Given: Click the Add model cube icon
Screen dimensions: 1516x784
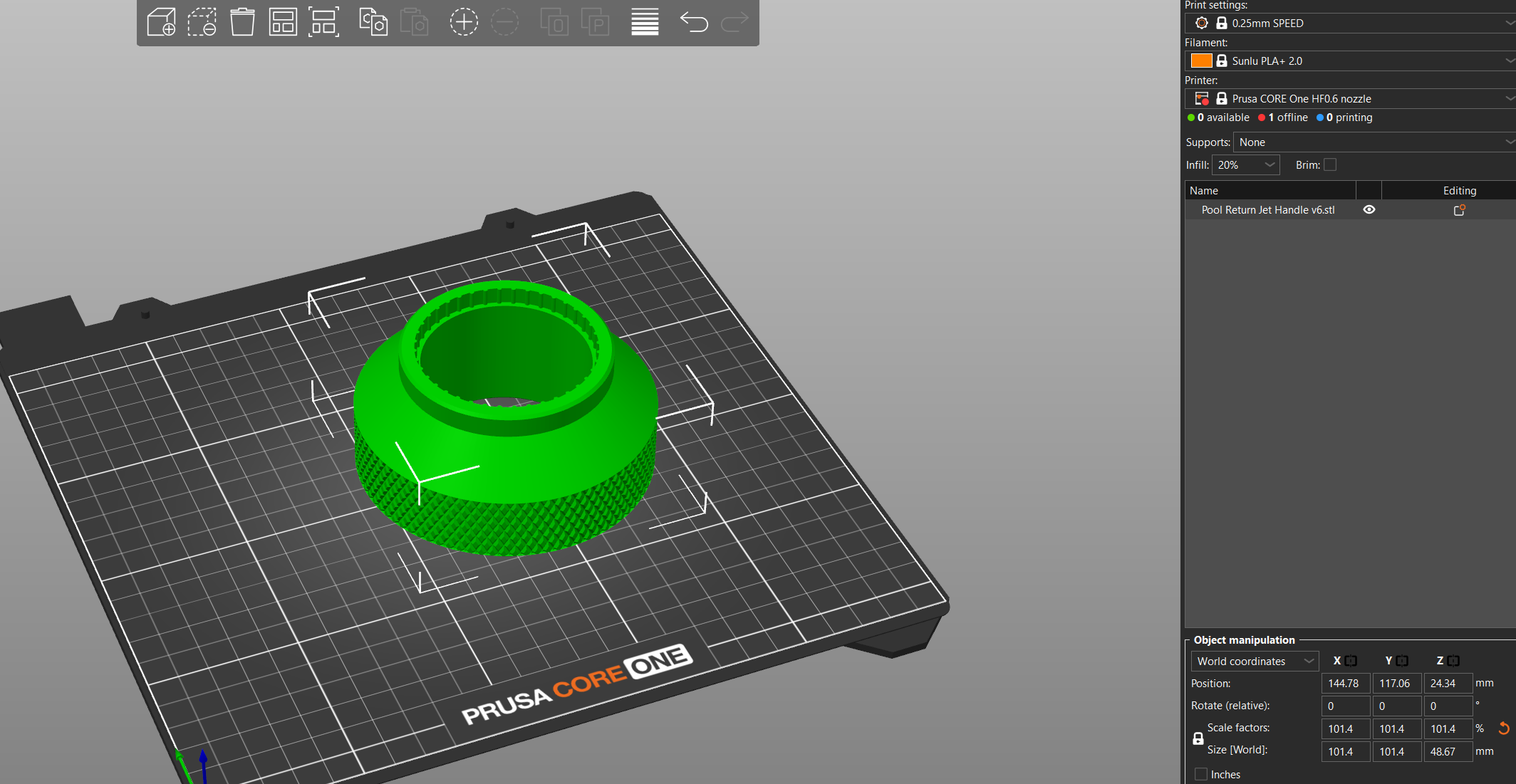Looking at the screenshot, I should 161,22.
